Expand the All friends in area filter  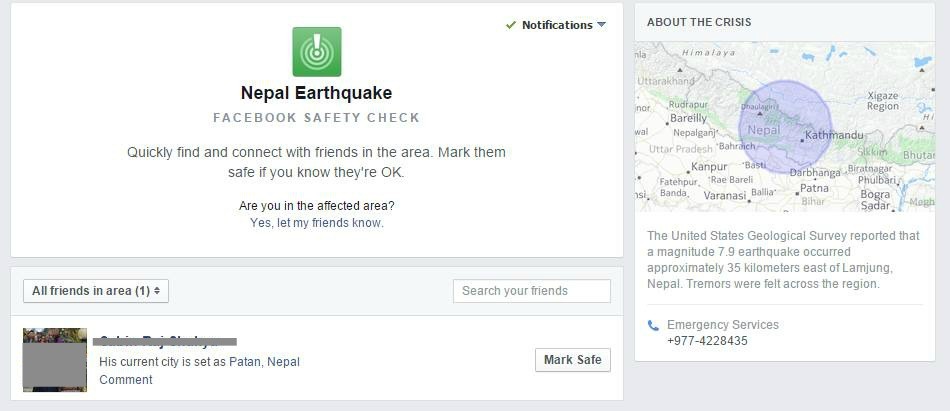[x=96, y=291]
